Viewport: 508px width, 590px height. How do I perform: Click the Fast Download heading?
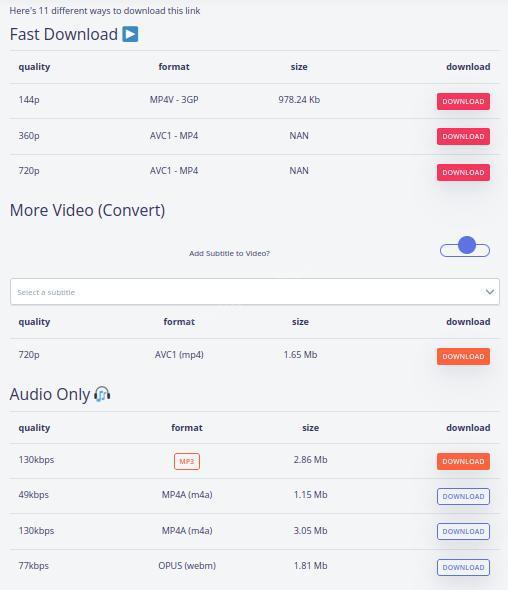click(64, 34)
